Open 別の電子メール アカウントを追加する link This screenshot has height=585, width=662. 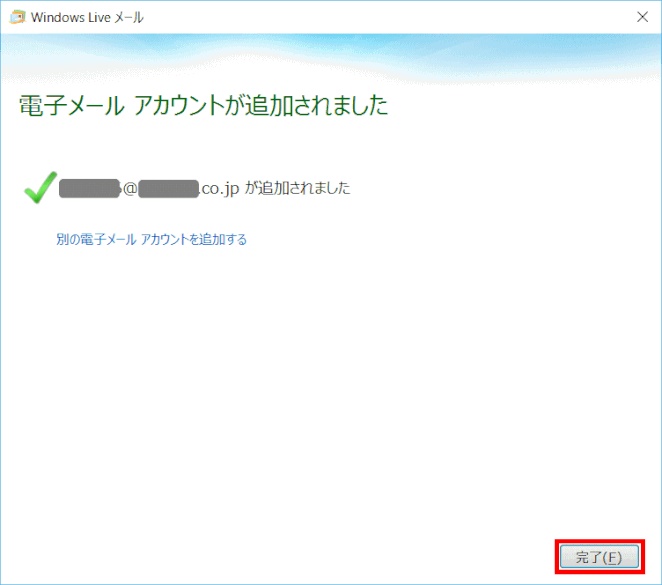pyautogui.click(x=152, y=239)
